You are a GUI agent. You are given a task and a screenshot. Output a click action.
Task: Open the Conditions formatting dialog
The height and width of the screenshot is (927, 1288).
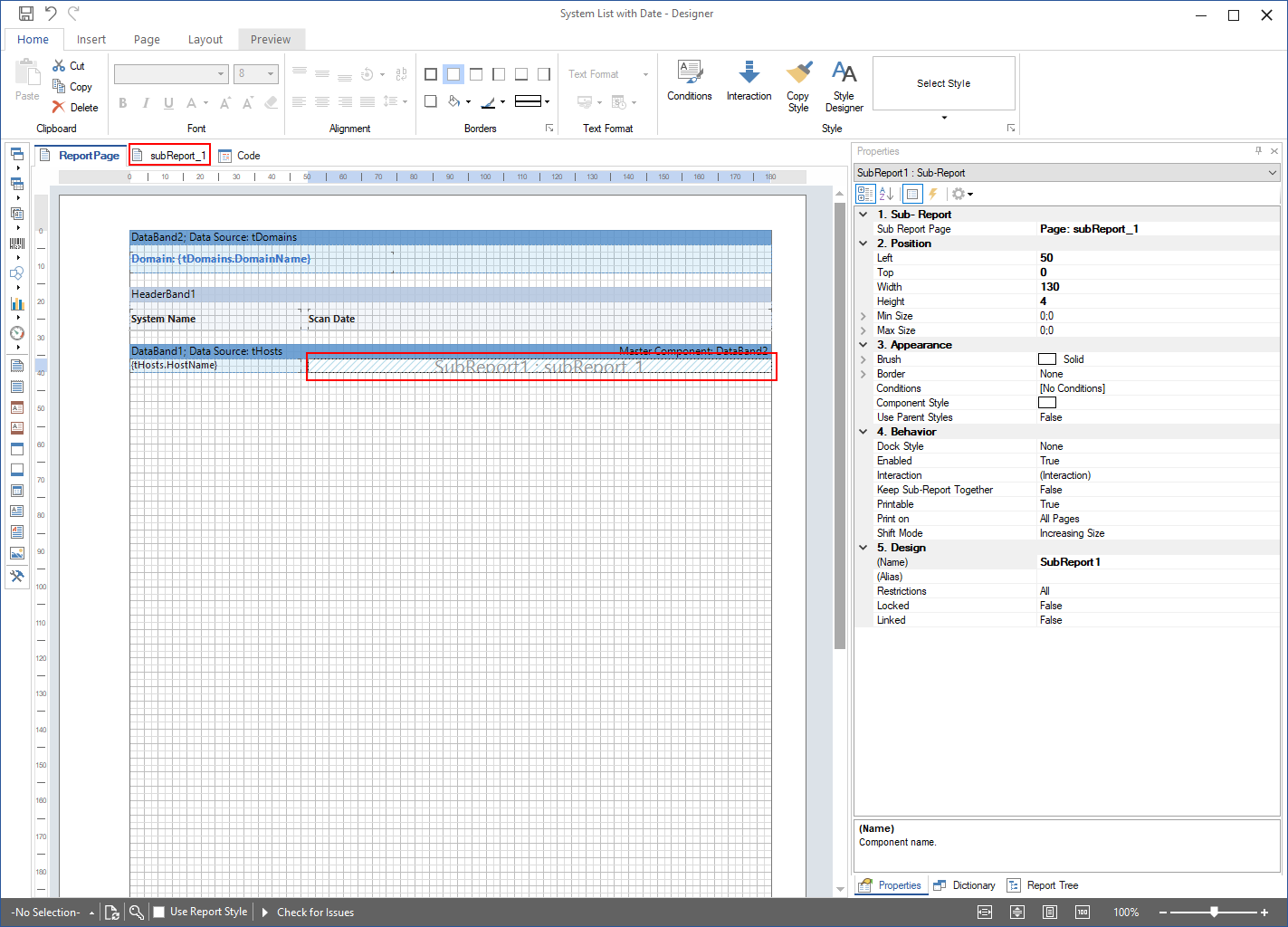(x=689, y=81)
